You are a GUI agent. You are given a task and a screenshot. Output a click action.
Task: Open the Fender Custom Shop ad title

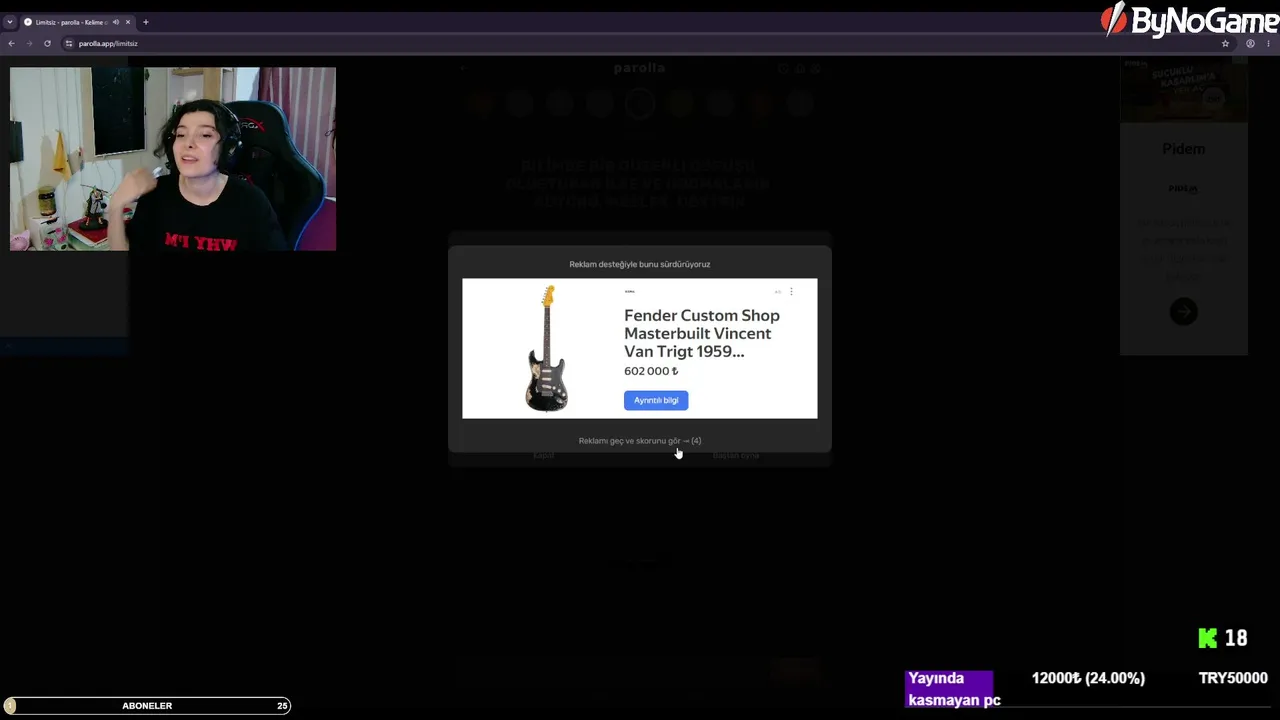pyautogui.click(x=702, y=333)
